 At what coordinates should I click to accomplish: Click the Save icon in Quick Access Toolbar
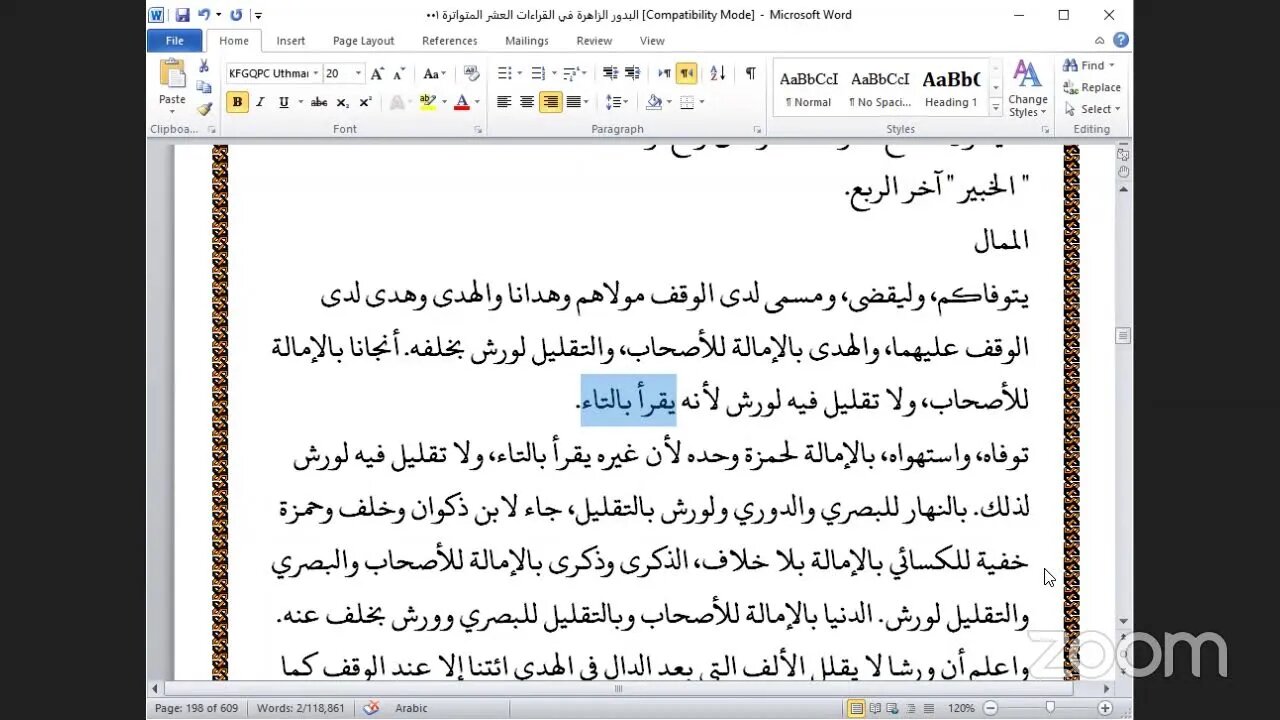(183, 15)
